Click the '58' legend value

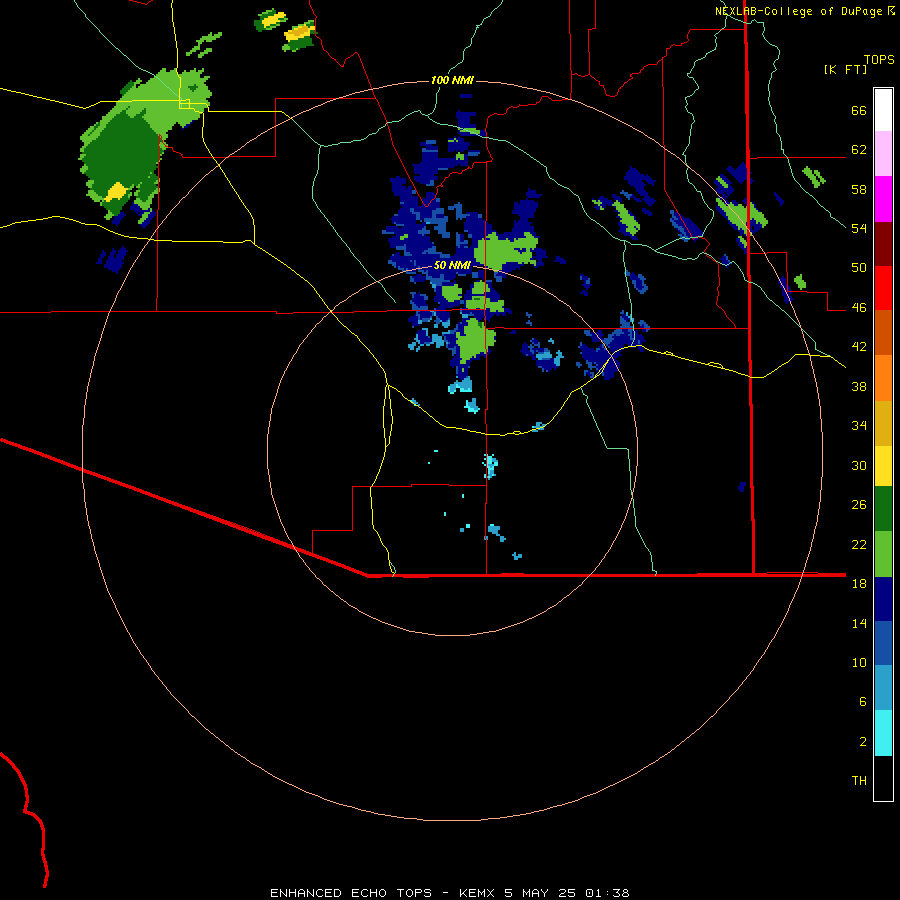[859, 189]
